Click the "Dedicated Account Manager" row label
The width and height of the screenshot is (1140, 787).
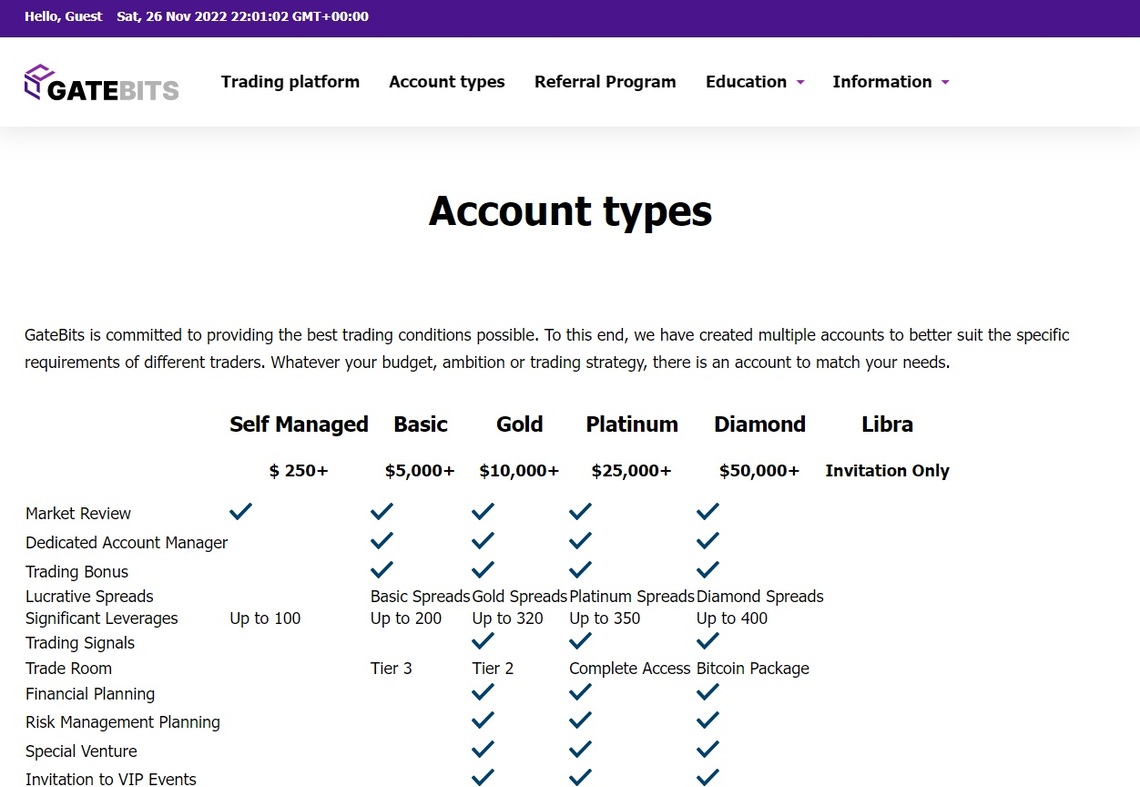pos(127,543)
